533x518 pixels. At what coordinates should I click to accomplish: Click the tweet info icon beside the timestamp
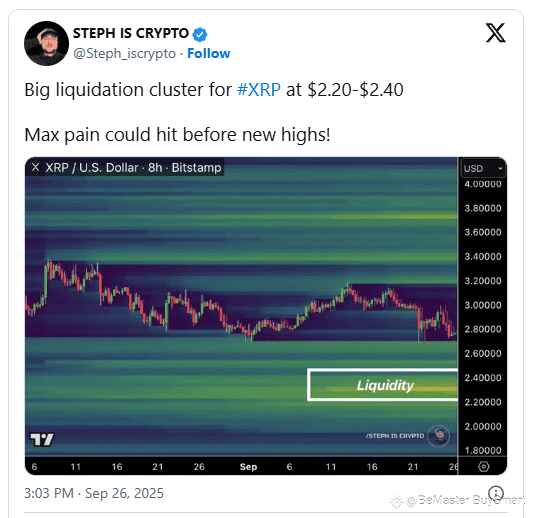pyautogui.click(x=496, y=493)
